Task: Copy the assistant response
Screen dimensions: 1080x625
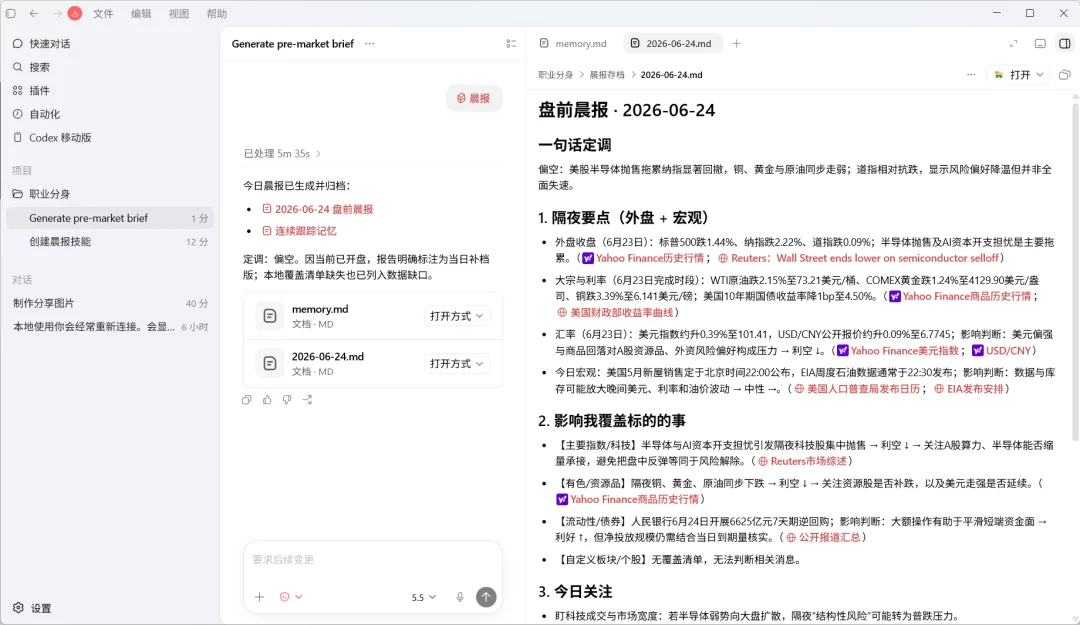Action: point(247,400)
